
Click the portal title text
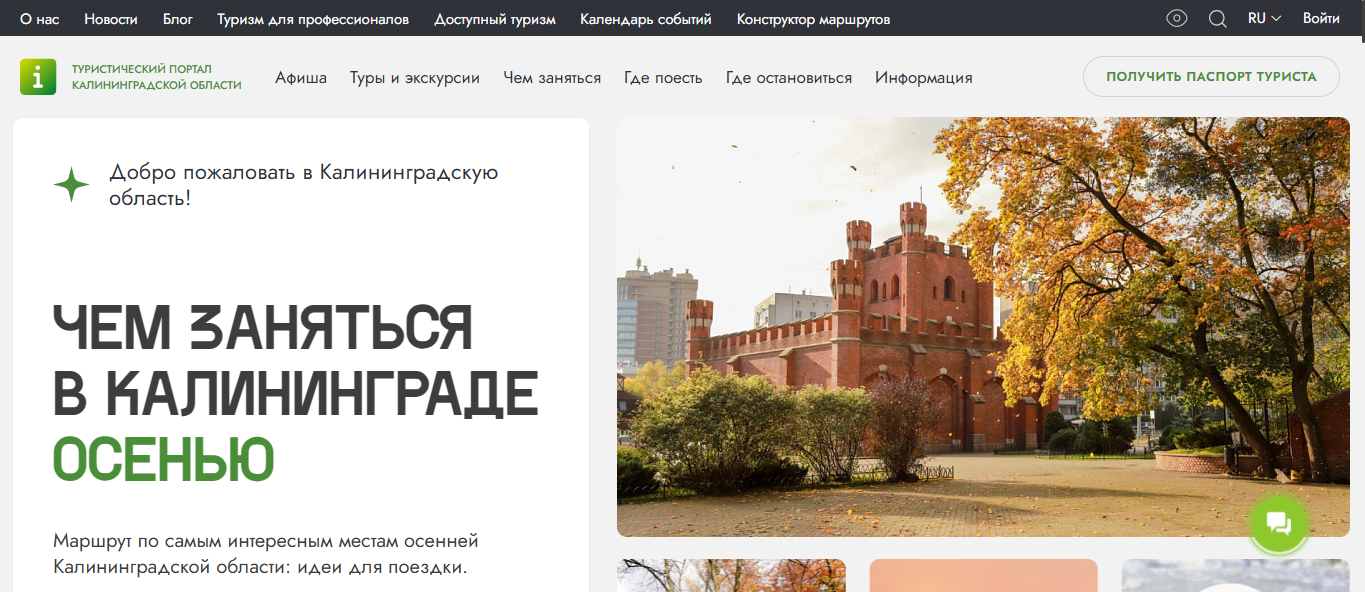[x=157, y=77]
